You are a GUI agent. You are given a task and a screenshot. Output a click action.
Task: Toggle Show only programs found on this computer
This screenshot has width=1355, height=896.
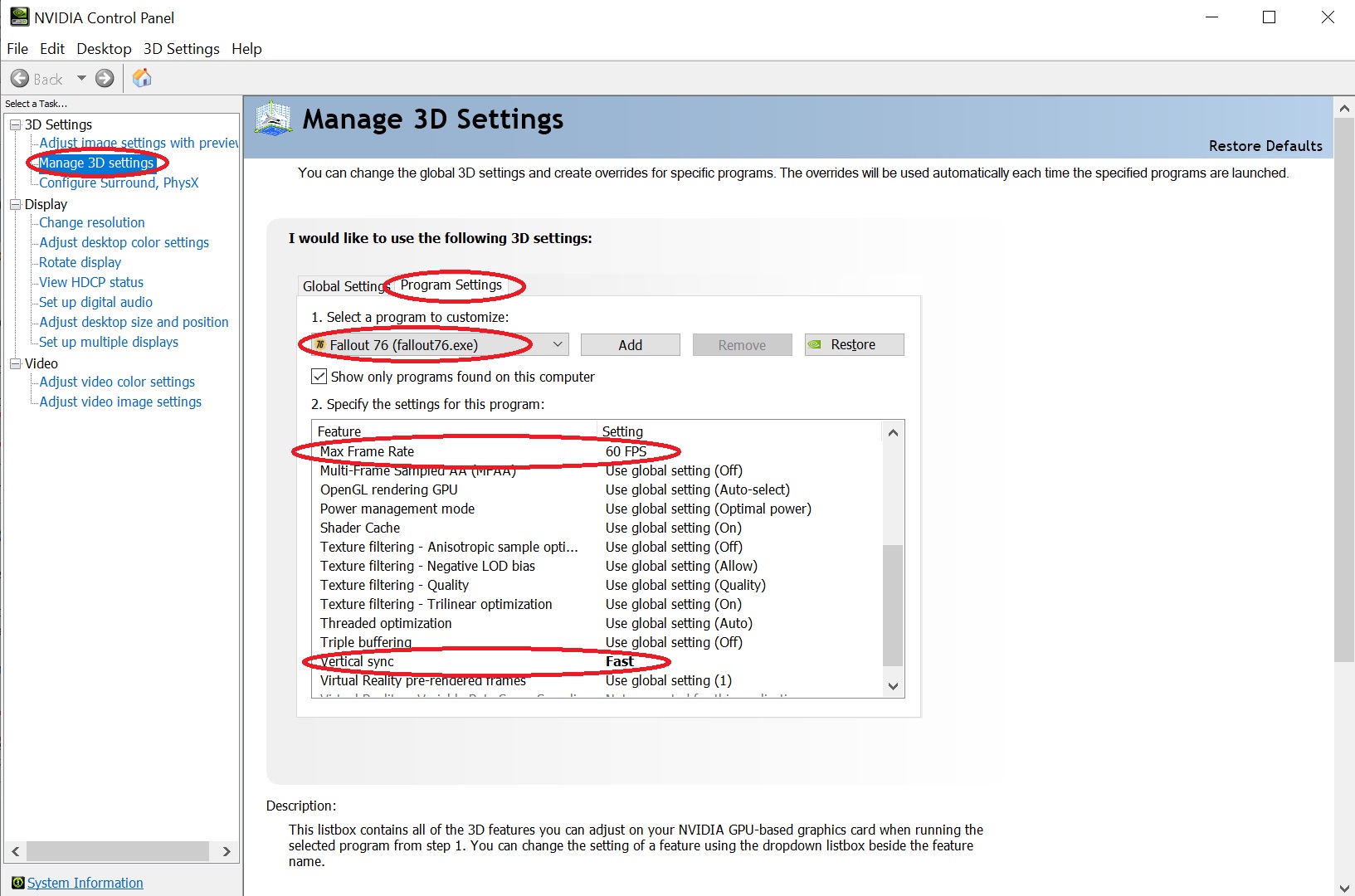pos(319,377)
